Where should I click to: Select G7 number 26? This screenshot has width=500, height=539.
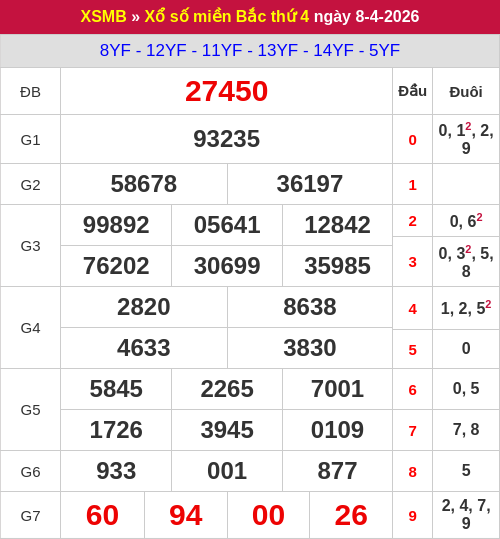tap(351, 515)
